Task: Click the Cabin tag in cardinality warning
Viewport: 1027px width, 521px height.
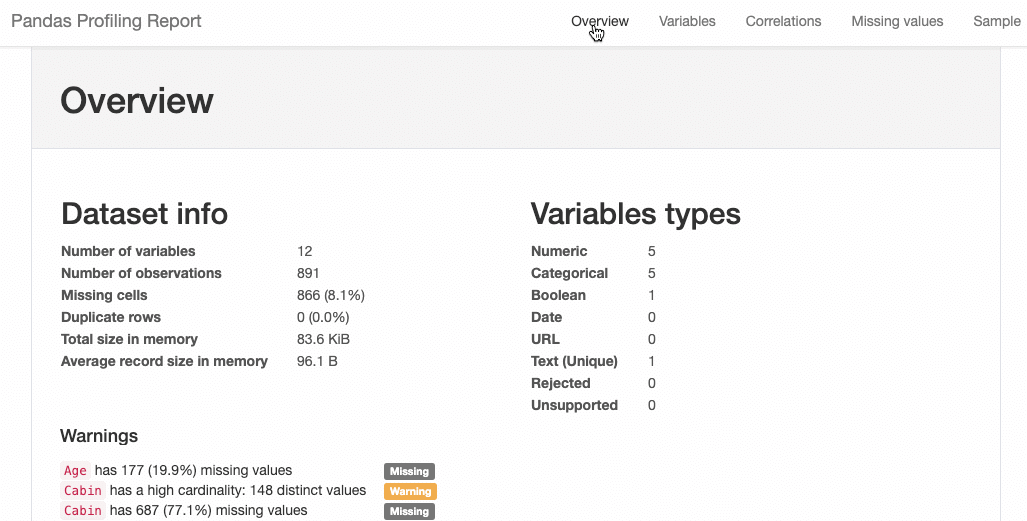Action: [x=83, y=490]
